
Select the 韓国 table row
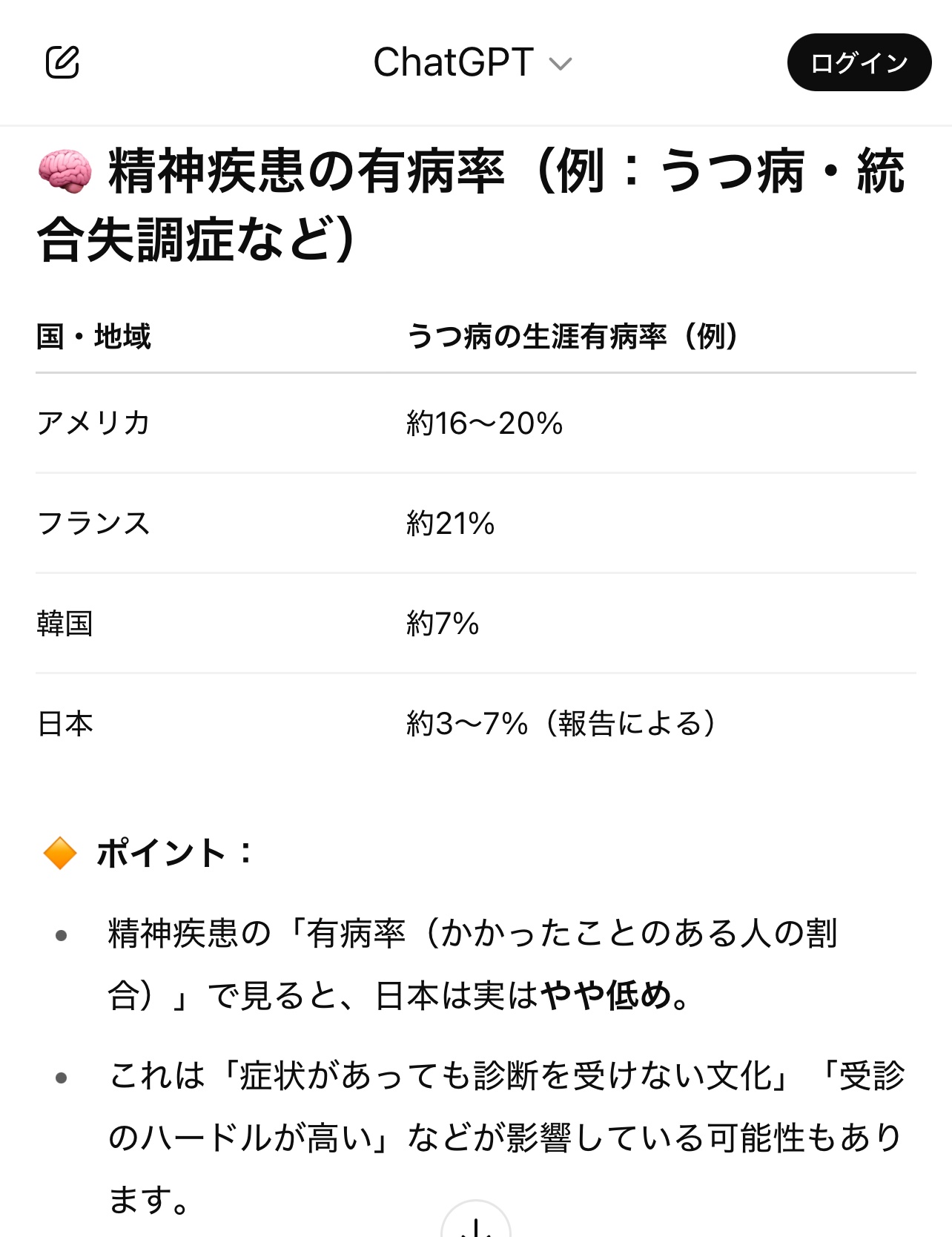[476, 623]
